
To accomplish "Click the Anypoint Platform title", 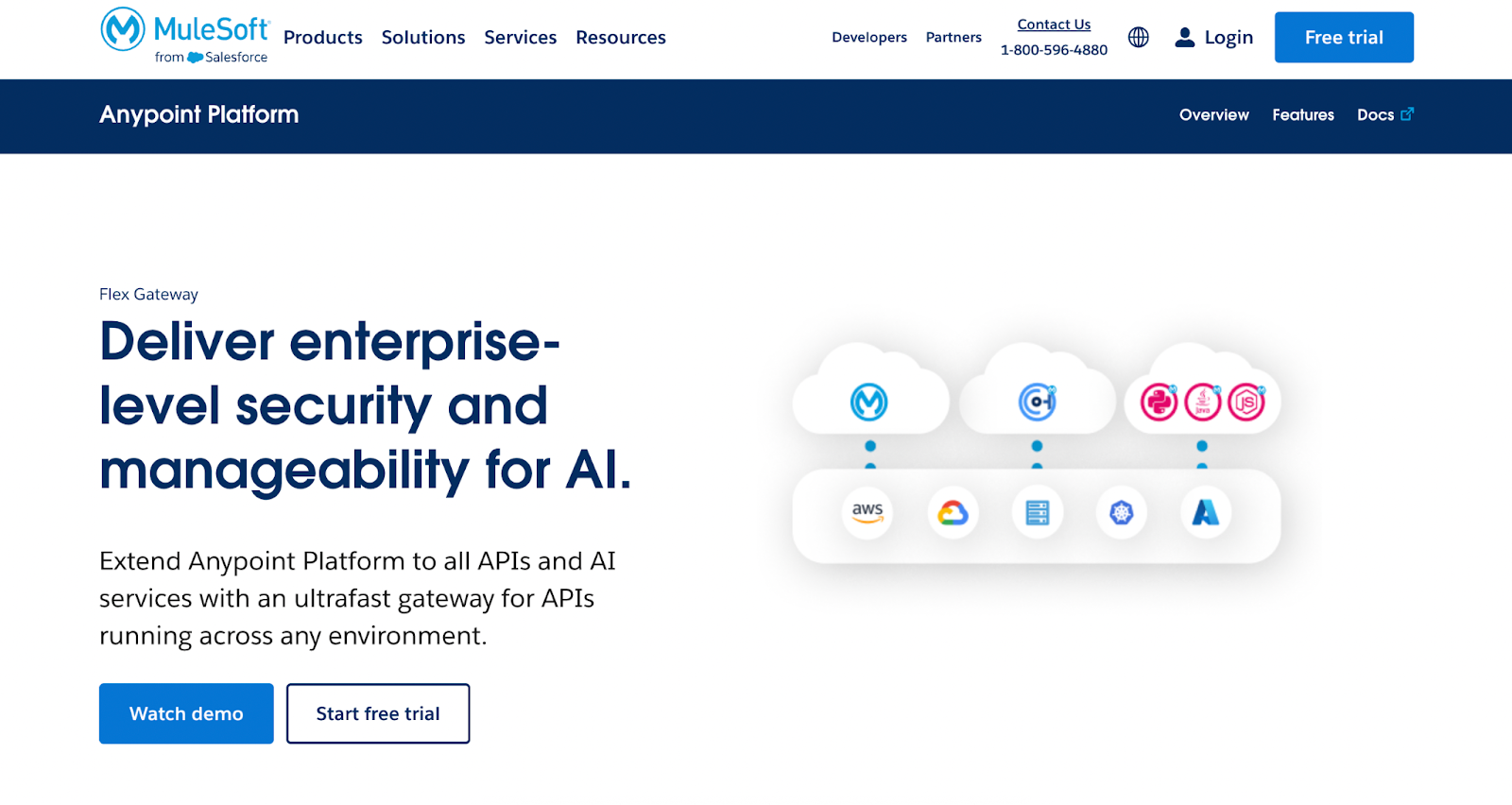I will point(199,114).
